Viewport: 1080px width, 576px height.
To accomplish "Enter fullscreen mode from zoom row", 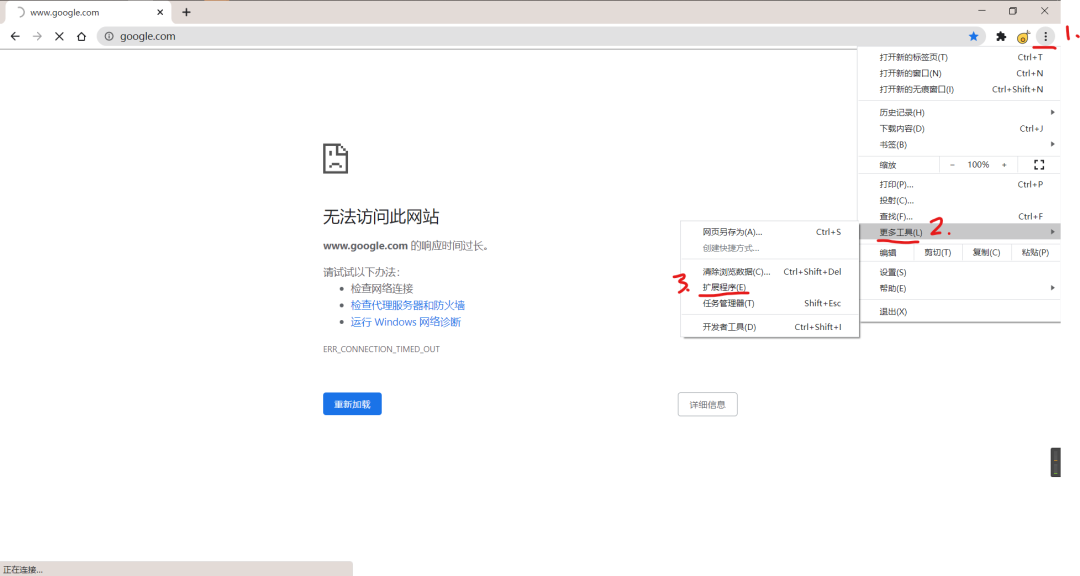I will 1039,165.
